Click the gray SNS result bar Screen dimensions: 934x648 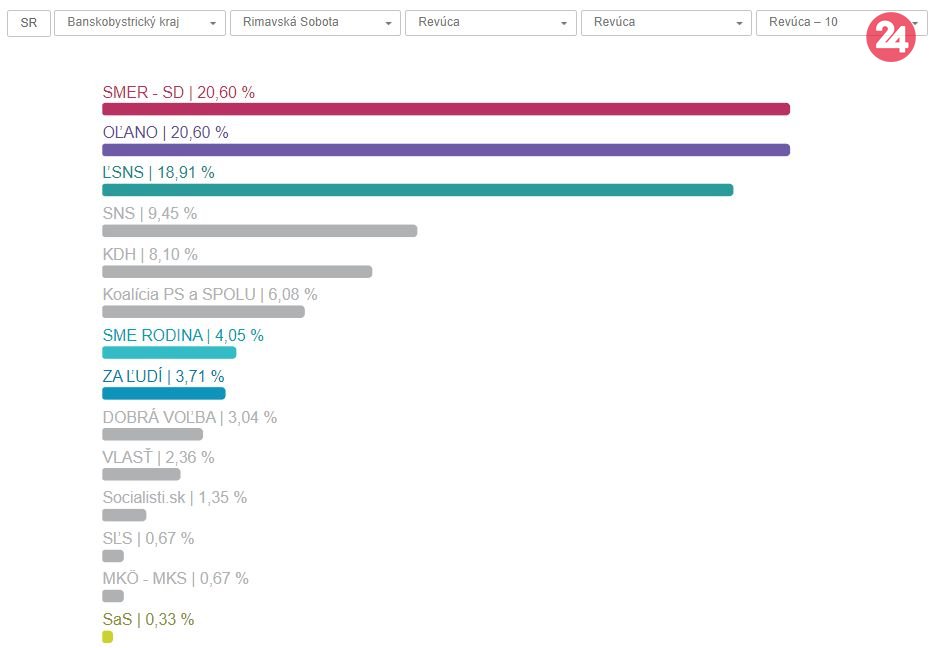click(259, 231)
